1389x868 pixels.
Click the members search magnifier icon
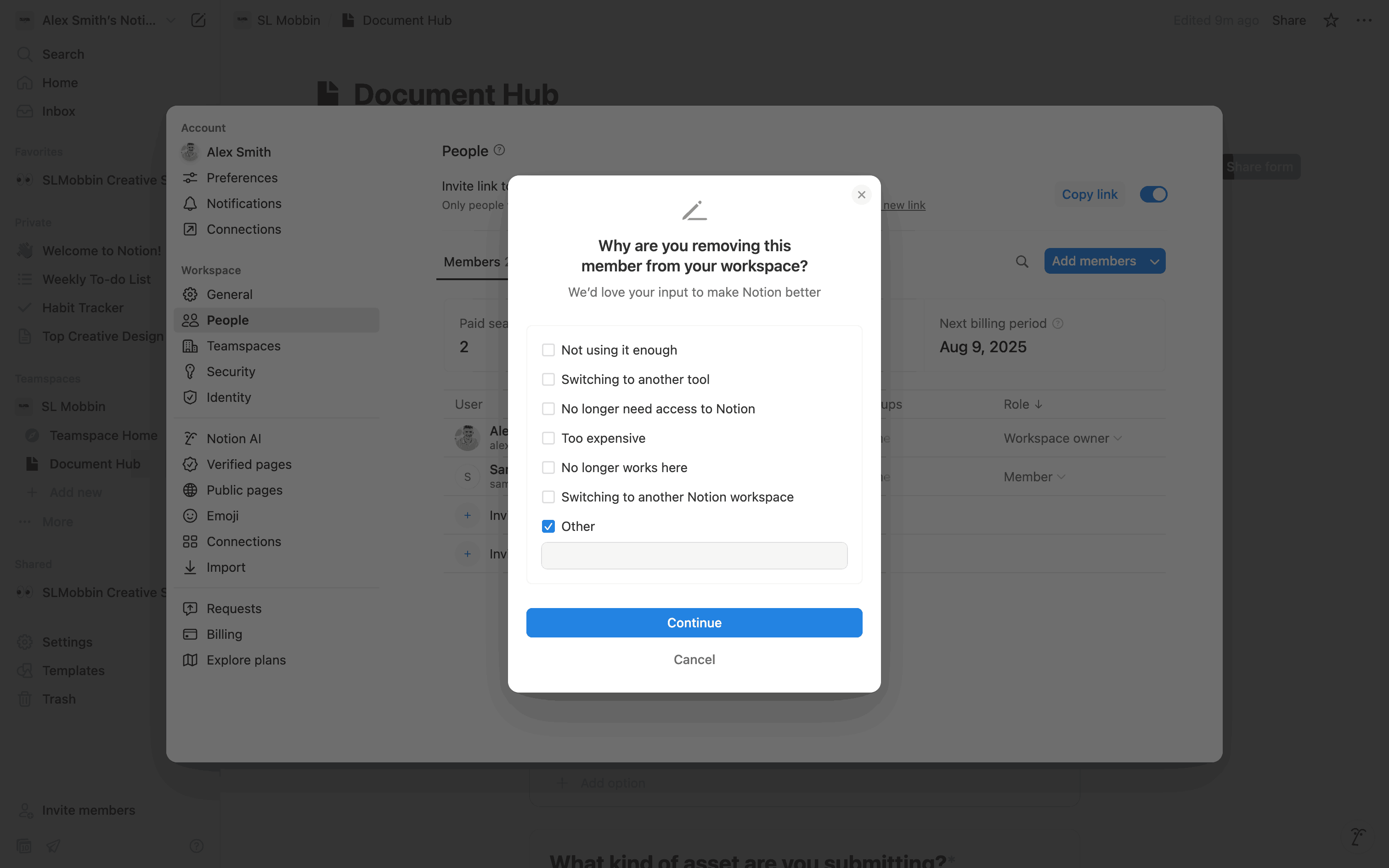(x=1022, y=262)
